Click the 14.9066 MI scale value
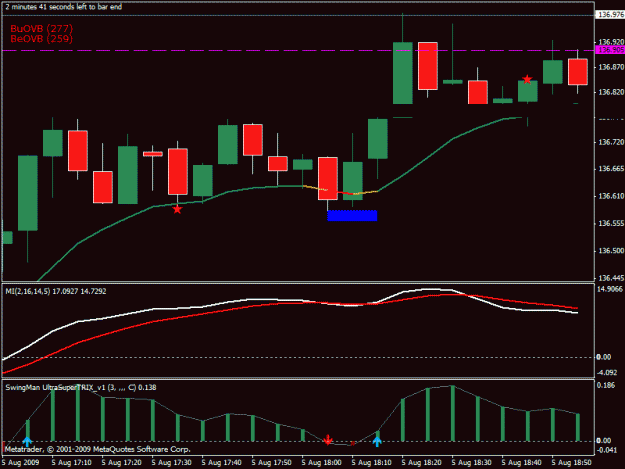Image resolution: width=625 pixels, height=469 pixels. pos(610,289)
